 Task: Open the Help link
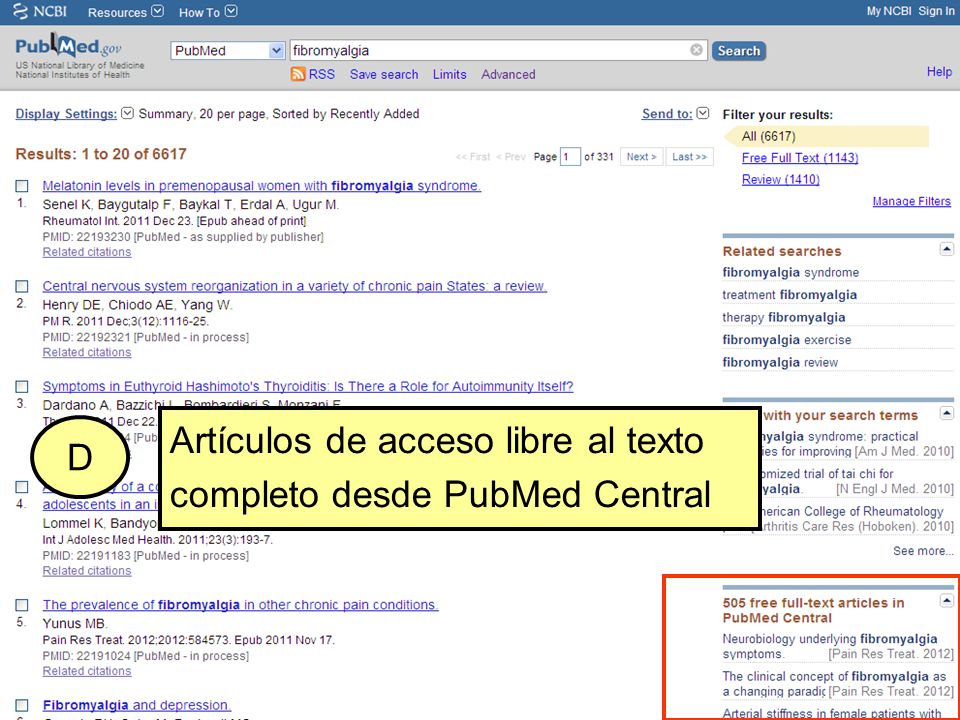[939, 72]
